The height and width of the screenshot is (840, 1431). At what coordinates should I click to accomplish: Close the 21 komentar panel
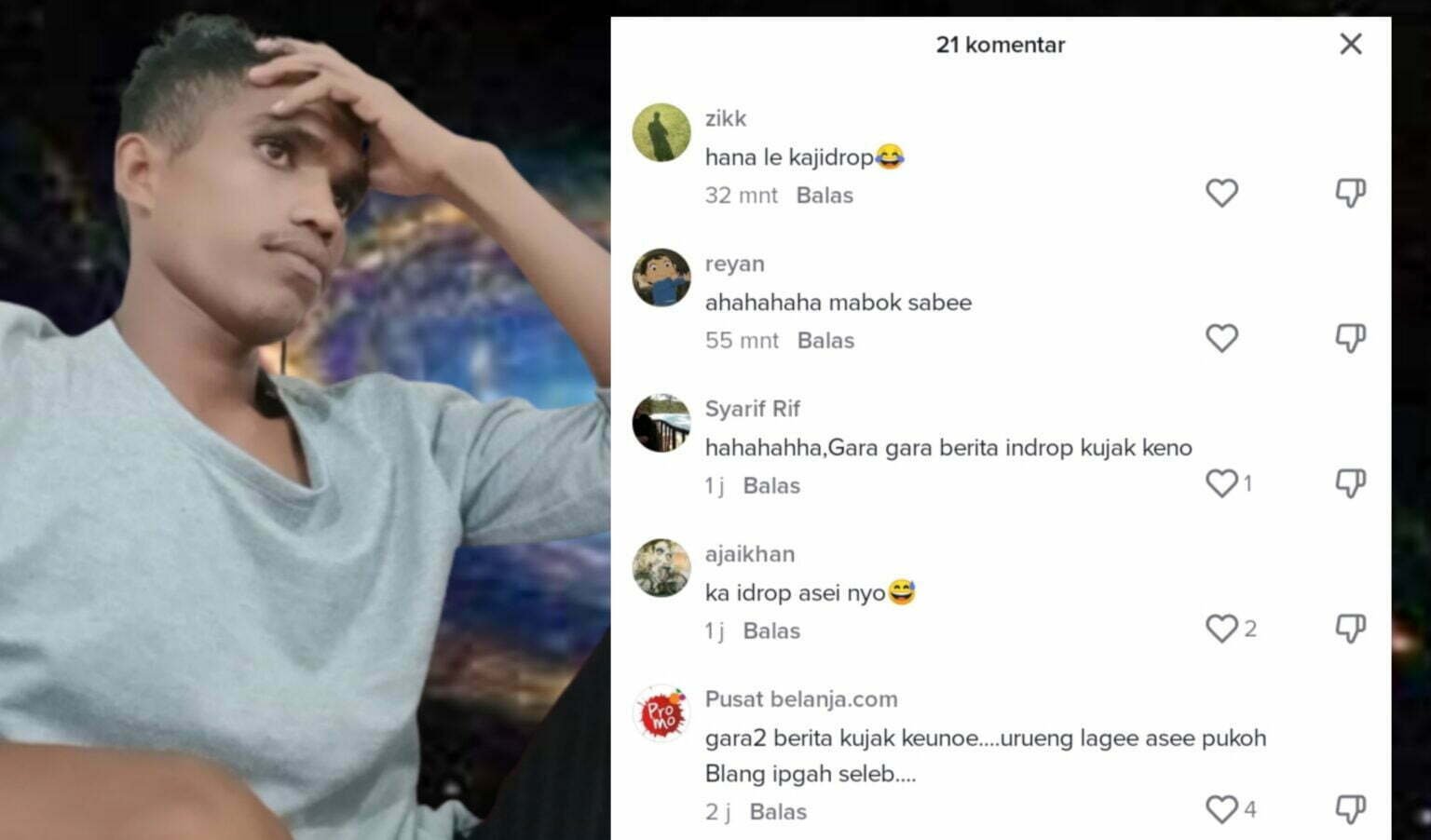pyautogui.click(x=1350, y=44)
